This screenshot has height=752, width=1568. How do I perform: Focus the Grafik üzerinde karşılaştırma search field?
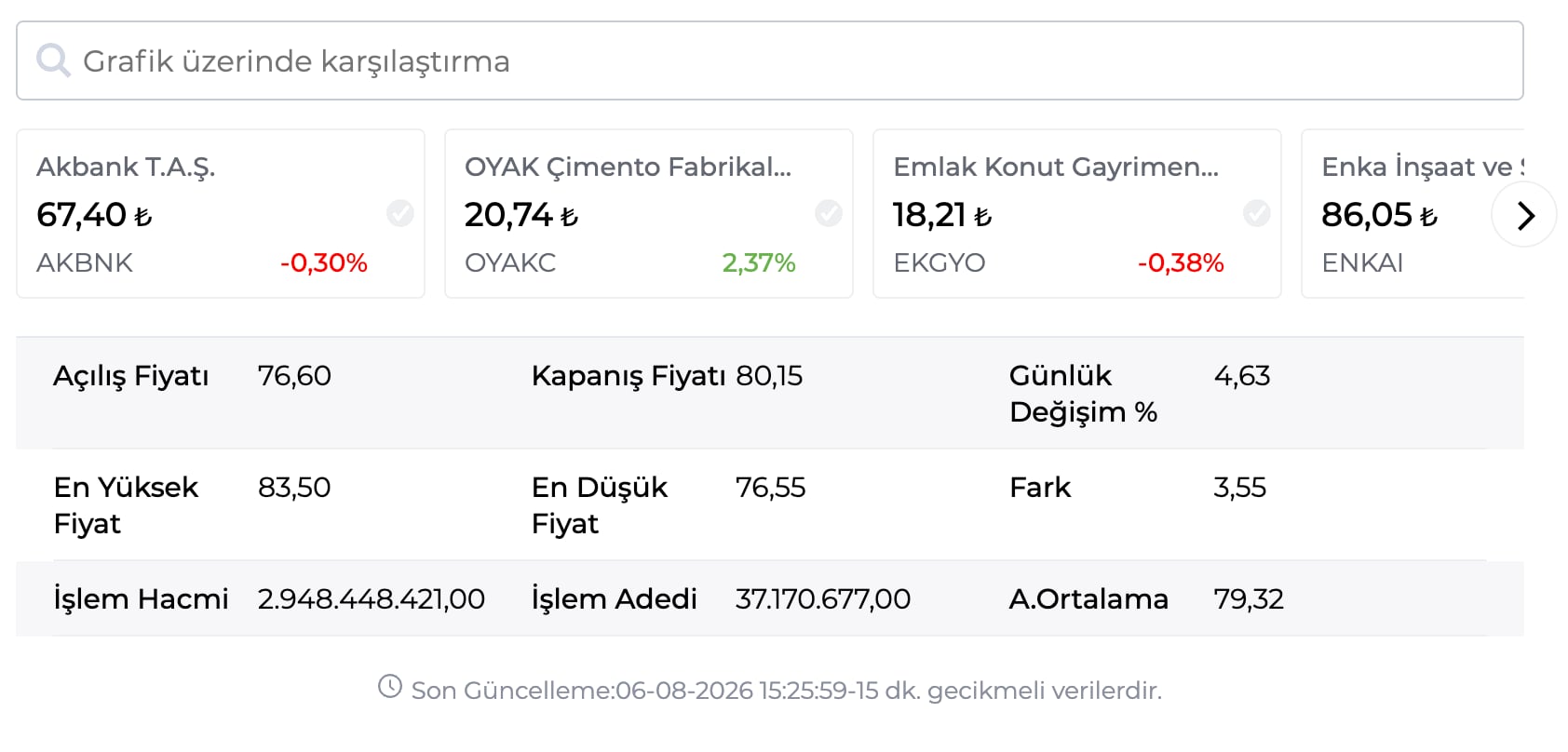point(769,60)
